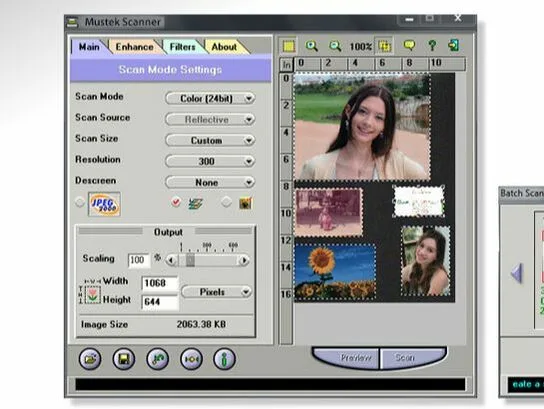Screen dimensions: 544x409
Task: Click the zoom in magnifier icon
Action: (x=312, y=46)
